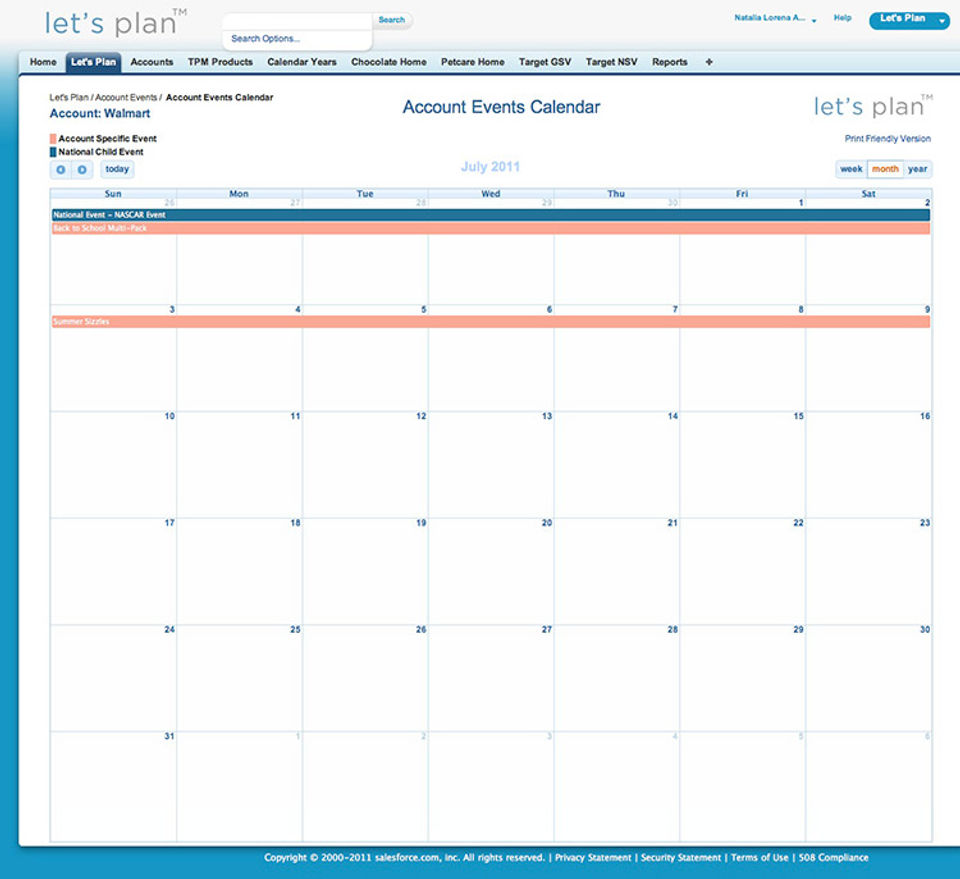Open National Event - NASCAR Event bar

[490, 215]
